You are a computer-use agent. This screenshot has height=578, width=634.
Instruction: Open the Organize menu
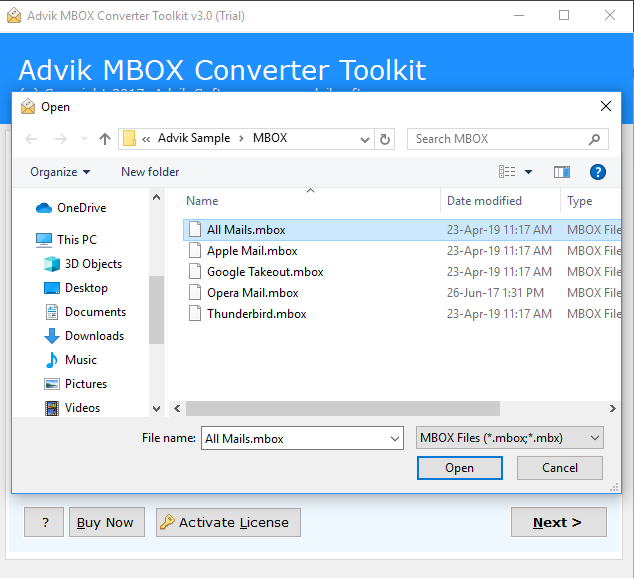tap(60, 172)
